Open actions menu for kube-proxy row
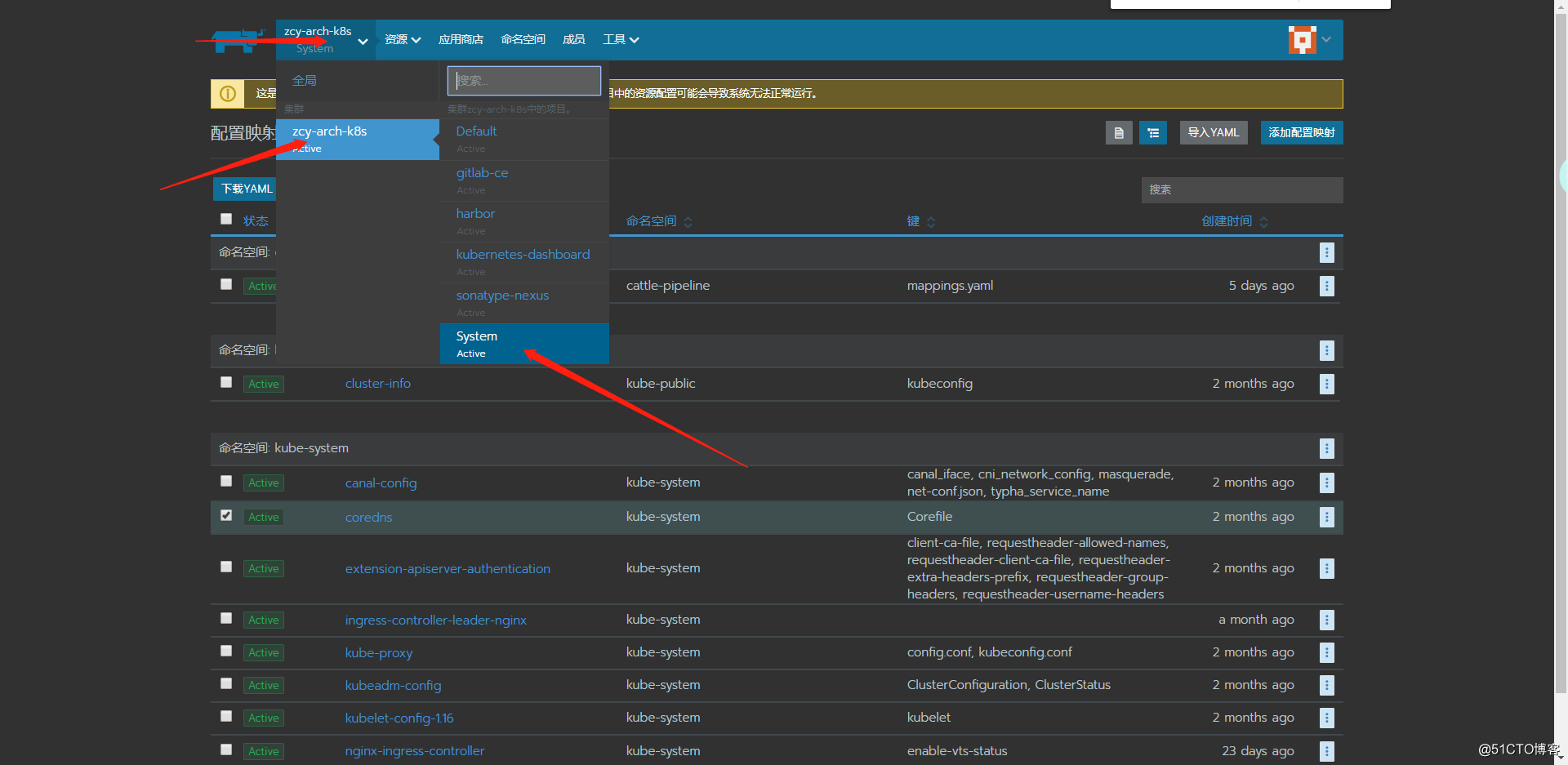The height and width of the screenshot is (765, 1568). point(1326,652)
